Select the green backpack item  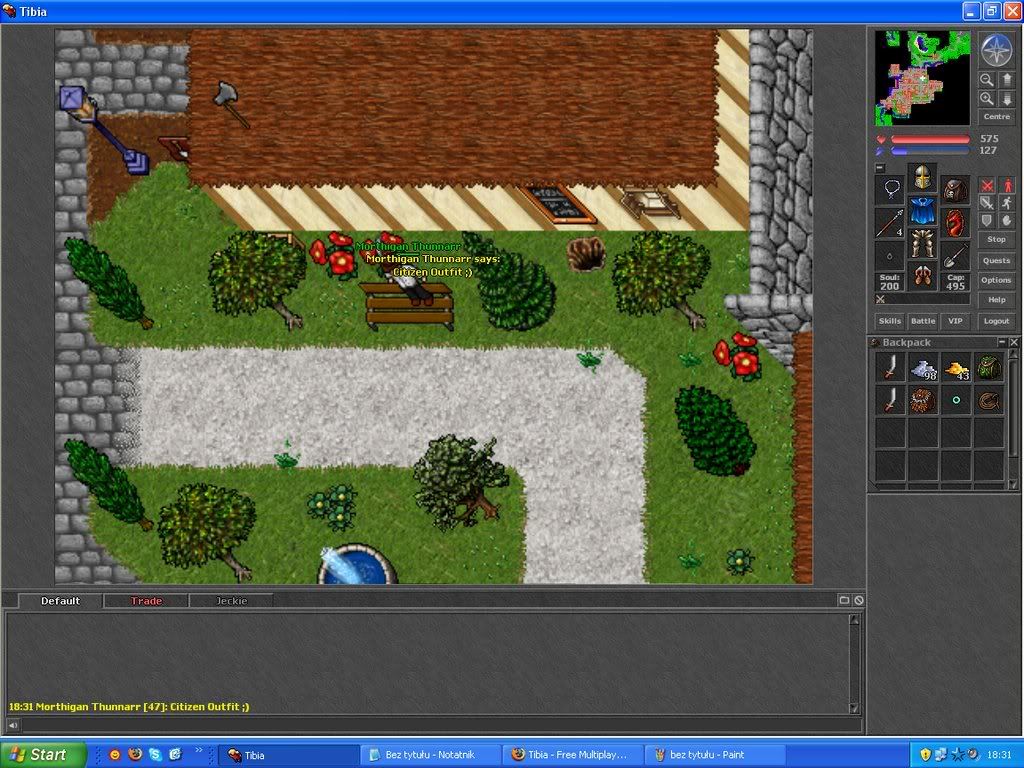click(989, 367)
